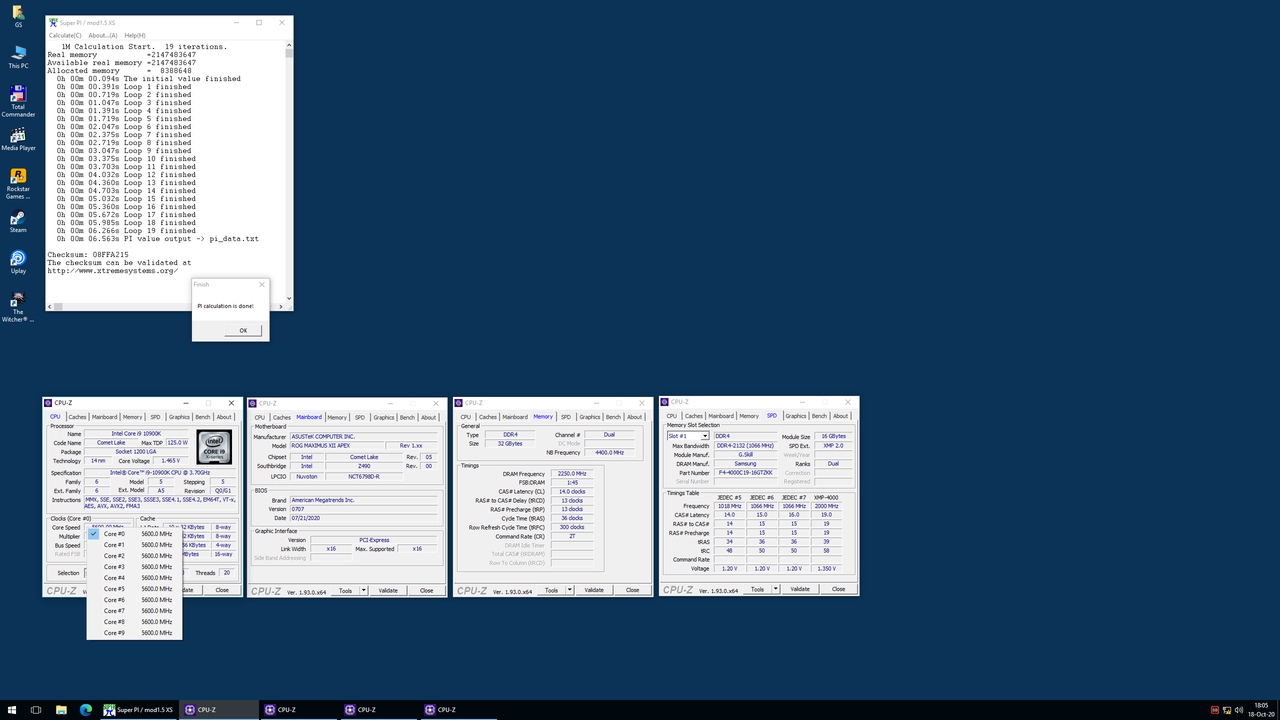Click the DRAM Frequency 2250.0 MHz field
This screenshot has width=1280, height=720.
(x=571, y=474)
